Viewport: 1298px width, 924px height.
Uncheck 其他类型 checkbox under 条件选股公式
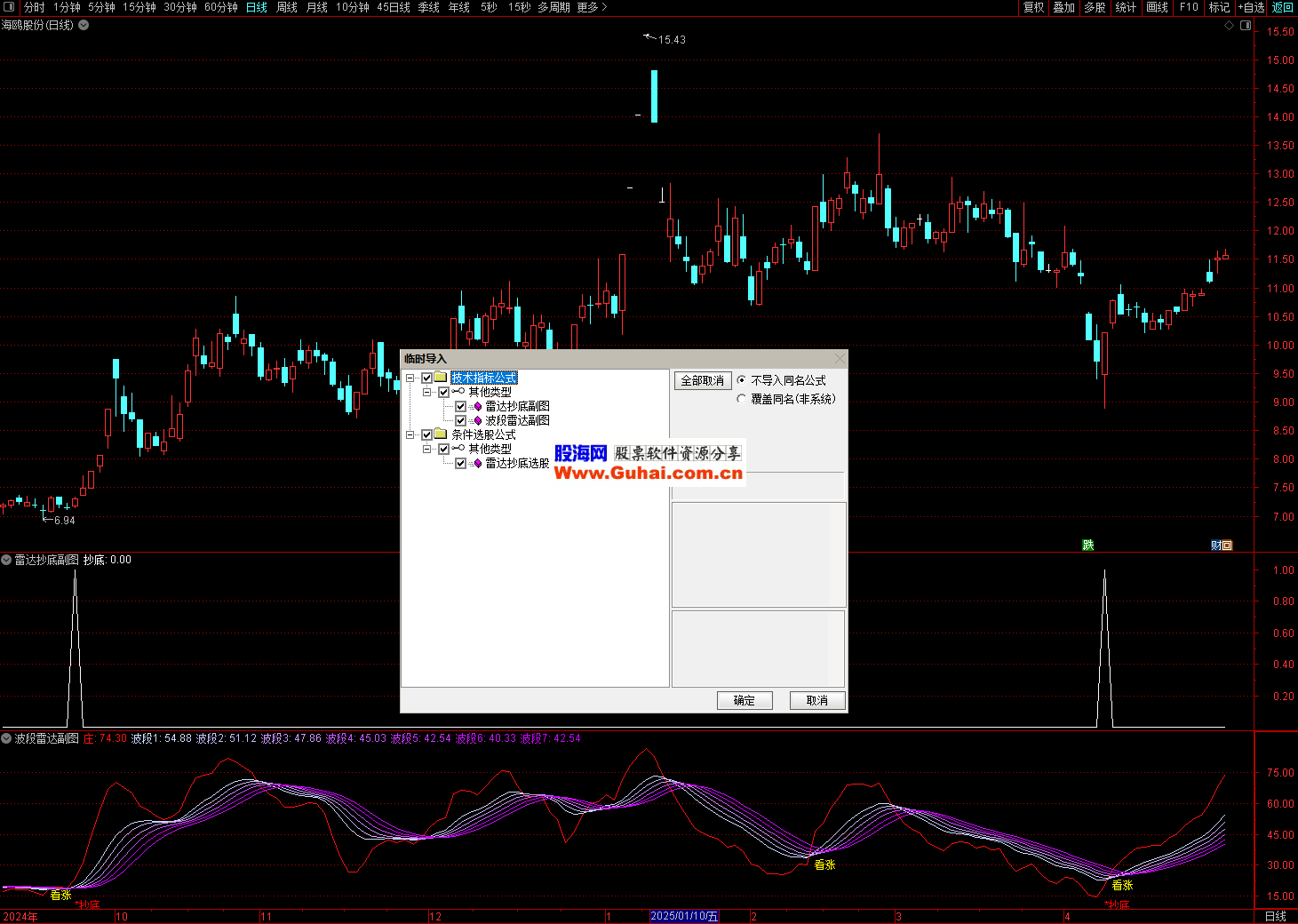pyautogui.click(x=443, y=449)
